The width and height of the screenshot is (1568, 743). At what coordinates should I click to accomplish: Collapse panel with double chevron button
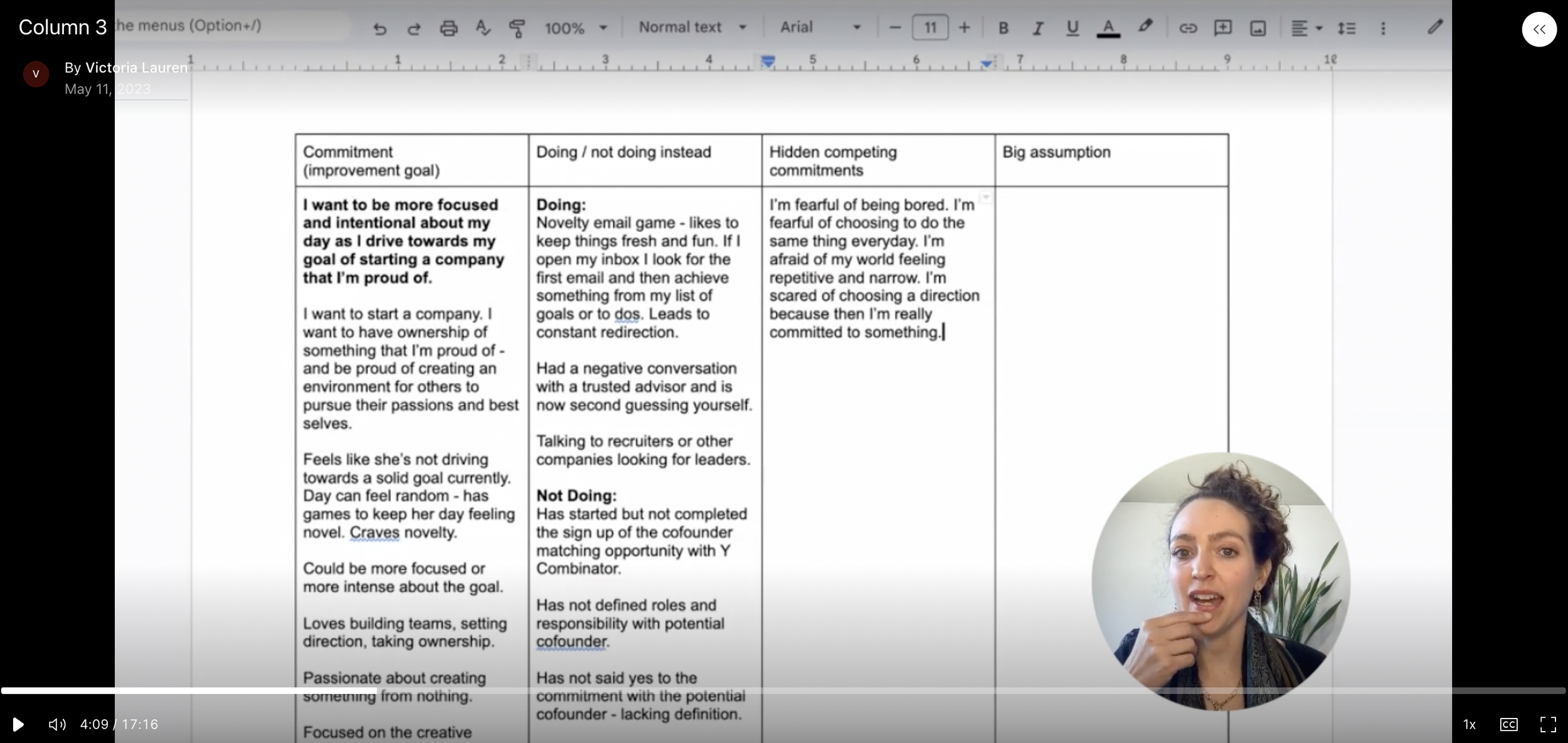(x=1539, y=29)
